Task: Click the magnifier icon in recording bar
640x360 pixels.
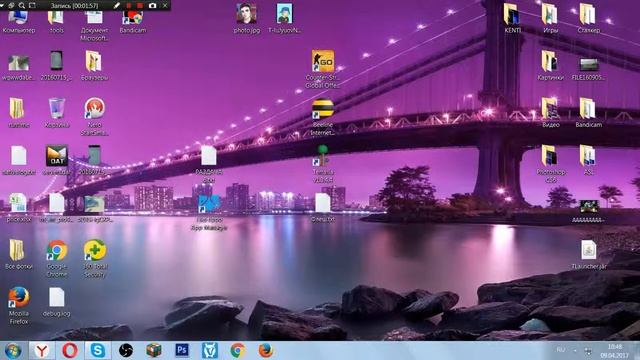Action: click(22, 6)
